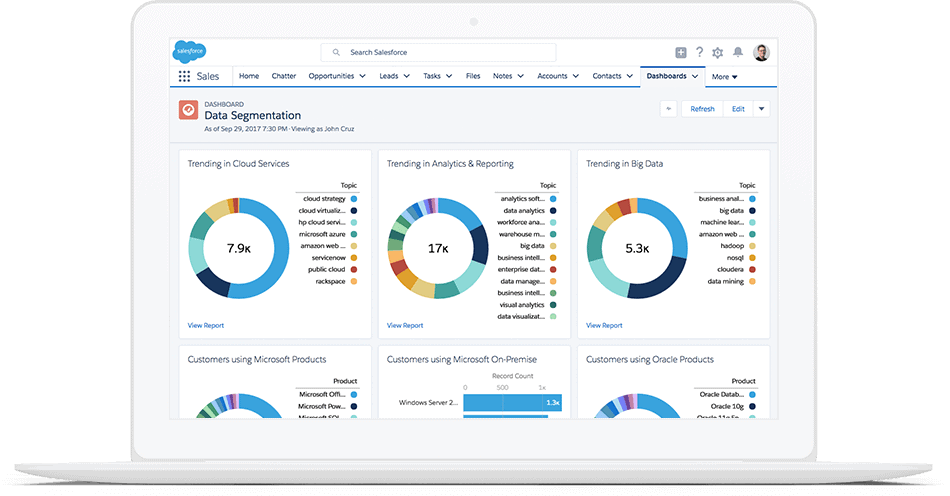Switch to the Opportunities tab
Viewport: 950px width, 496px height.
[331, 76]
